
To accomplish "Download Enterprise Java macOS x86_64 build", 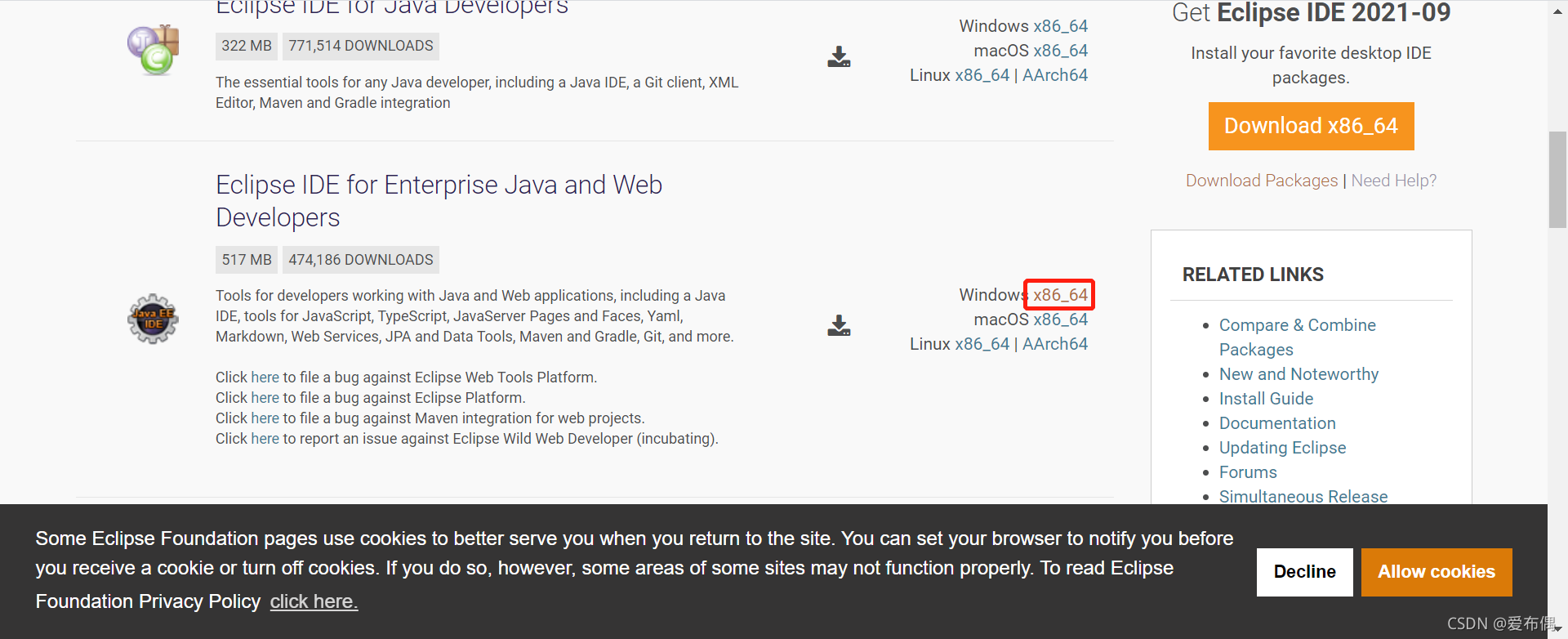I will [1060, 319].
